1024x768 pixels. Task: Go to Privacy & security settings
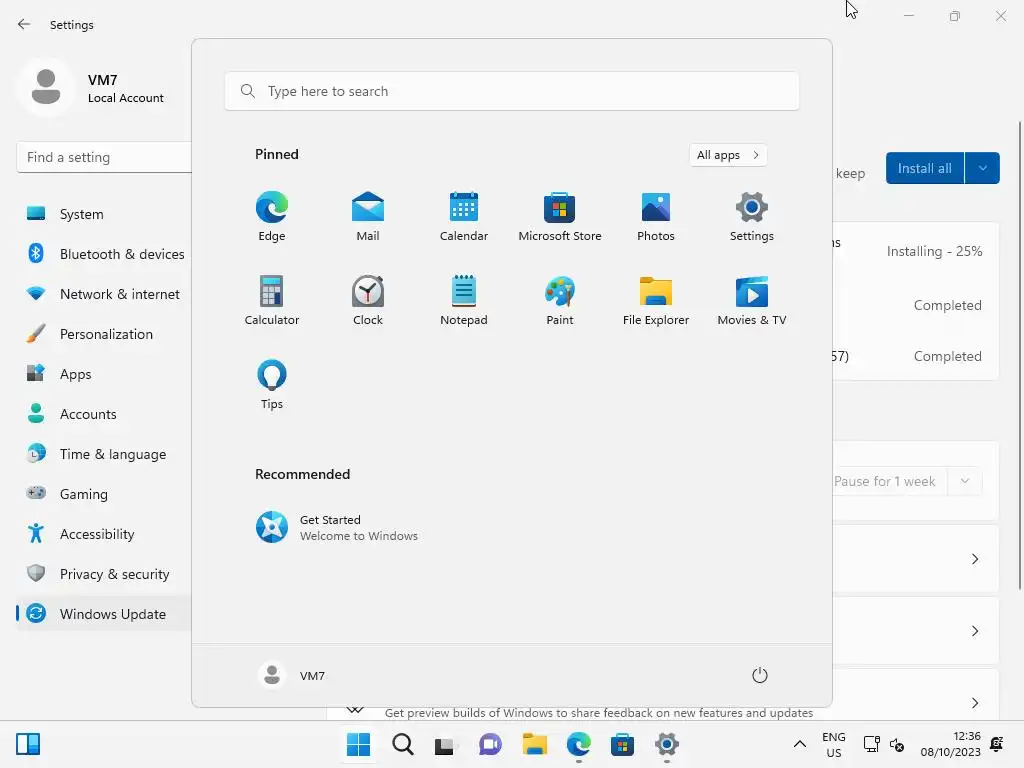[104, 574]
